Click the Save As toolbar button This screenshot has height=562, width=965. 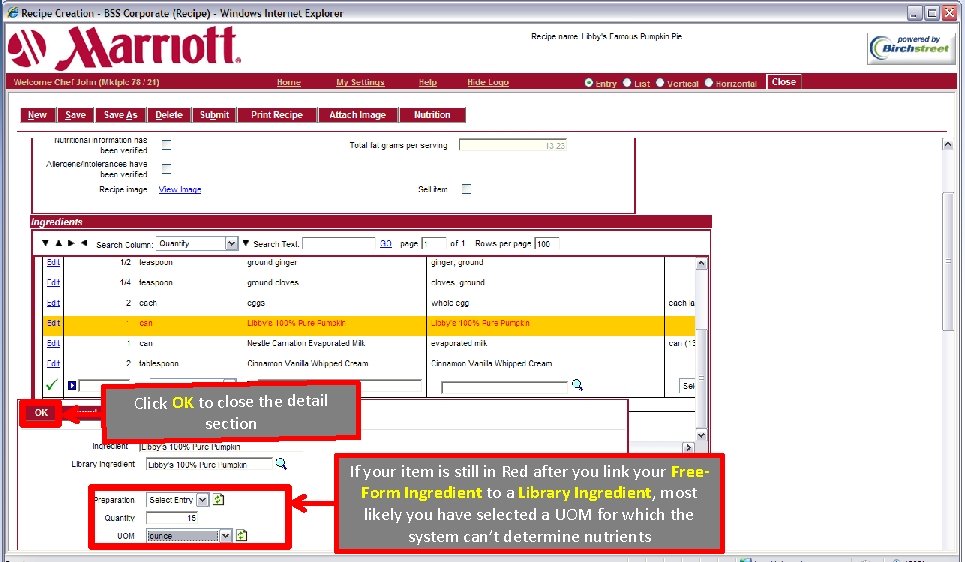121,115
